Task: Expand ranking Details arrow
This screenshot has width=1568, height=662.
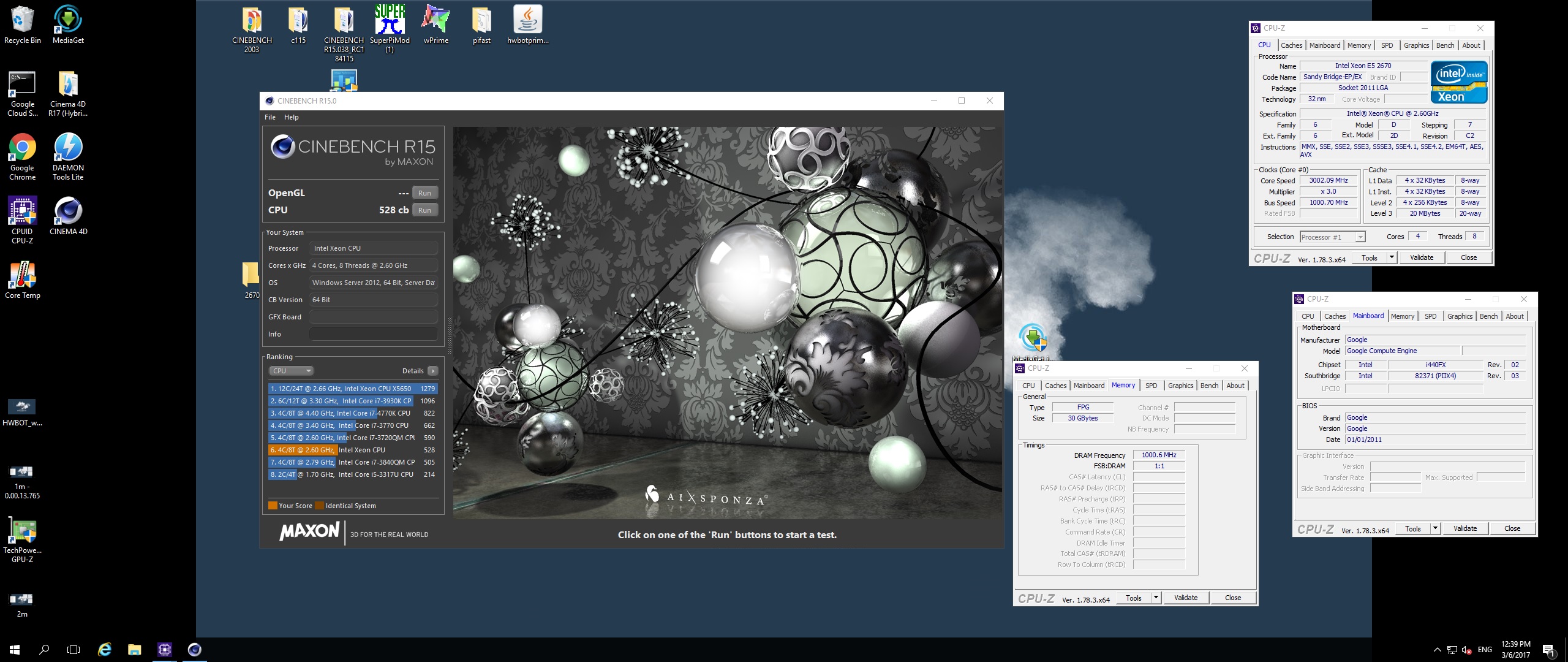Action: [x=433, y=371]
